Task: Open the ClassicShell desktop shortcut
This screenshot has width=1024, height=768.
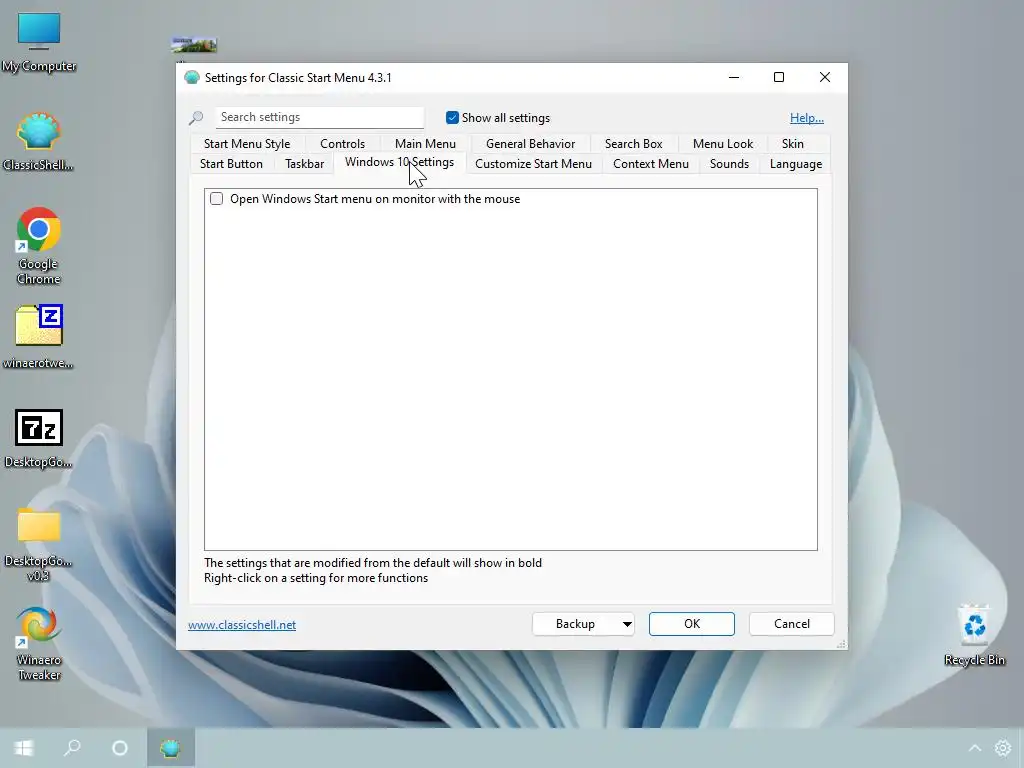Action: [39, 142]
